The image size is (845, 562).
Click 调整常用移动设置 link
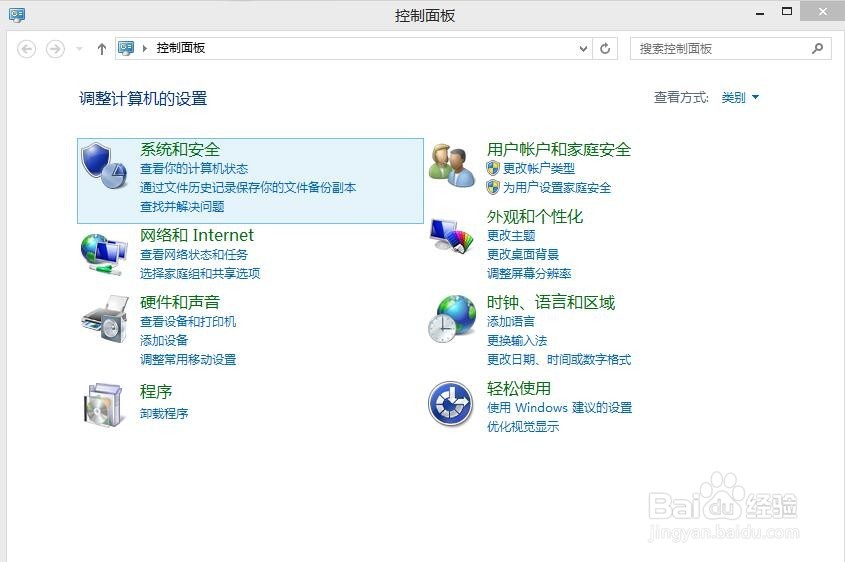coord(188,359)
